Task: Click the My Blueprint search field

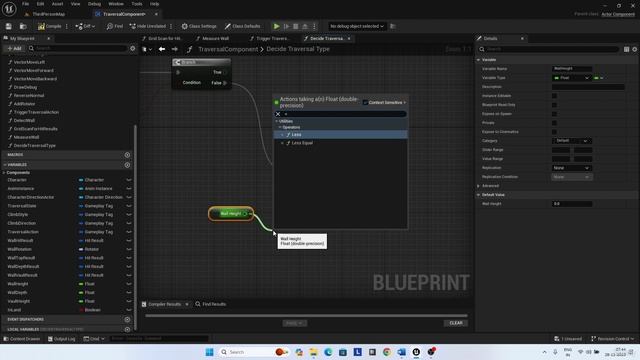Action: pyautogui.click(x=78, y=48)
